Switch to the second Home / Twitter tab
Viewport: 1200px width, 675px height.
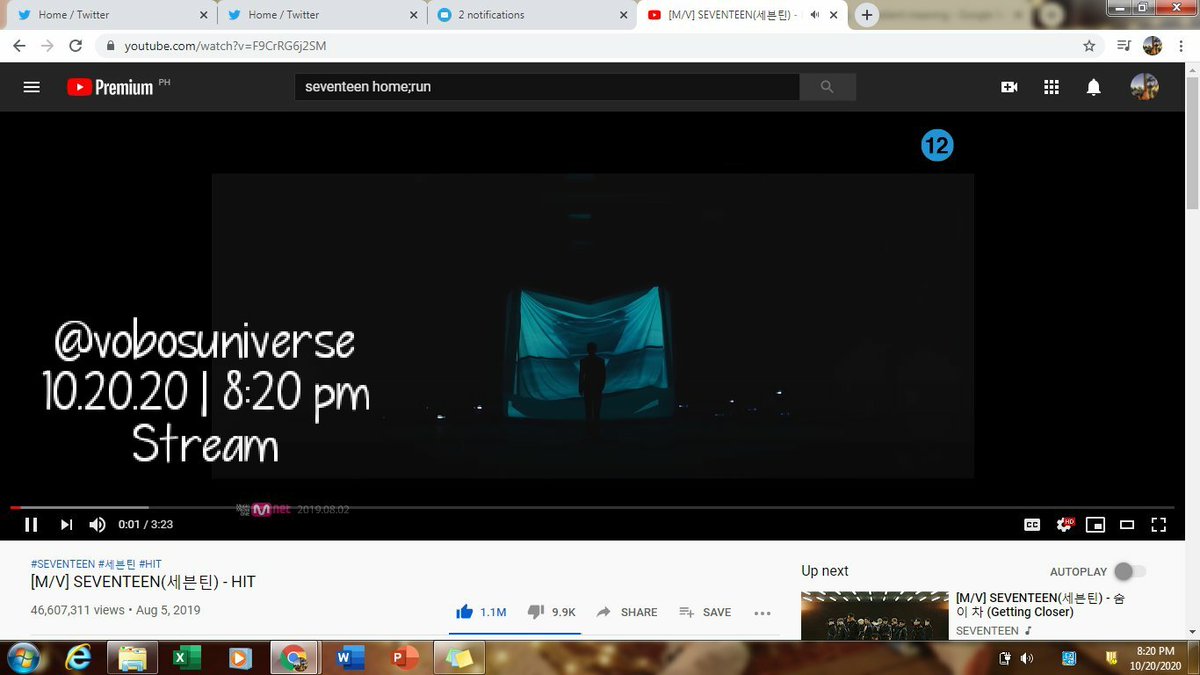coord(320,15)
